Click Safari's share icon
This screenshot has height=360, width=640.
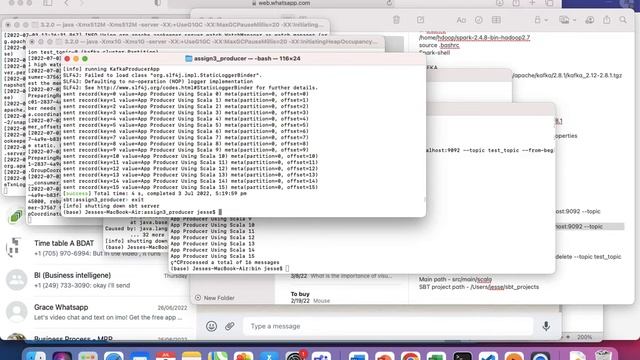tap(516, 3)
